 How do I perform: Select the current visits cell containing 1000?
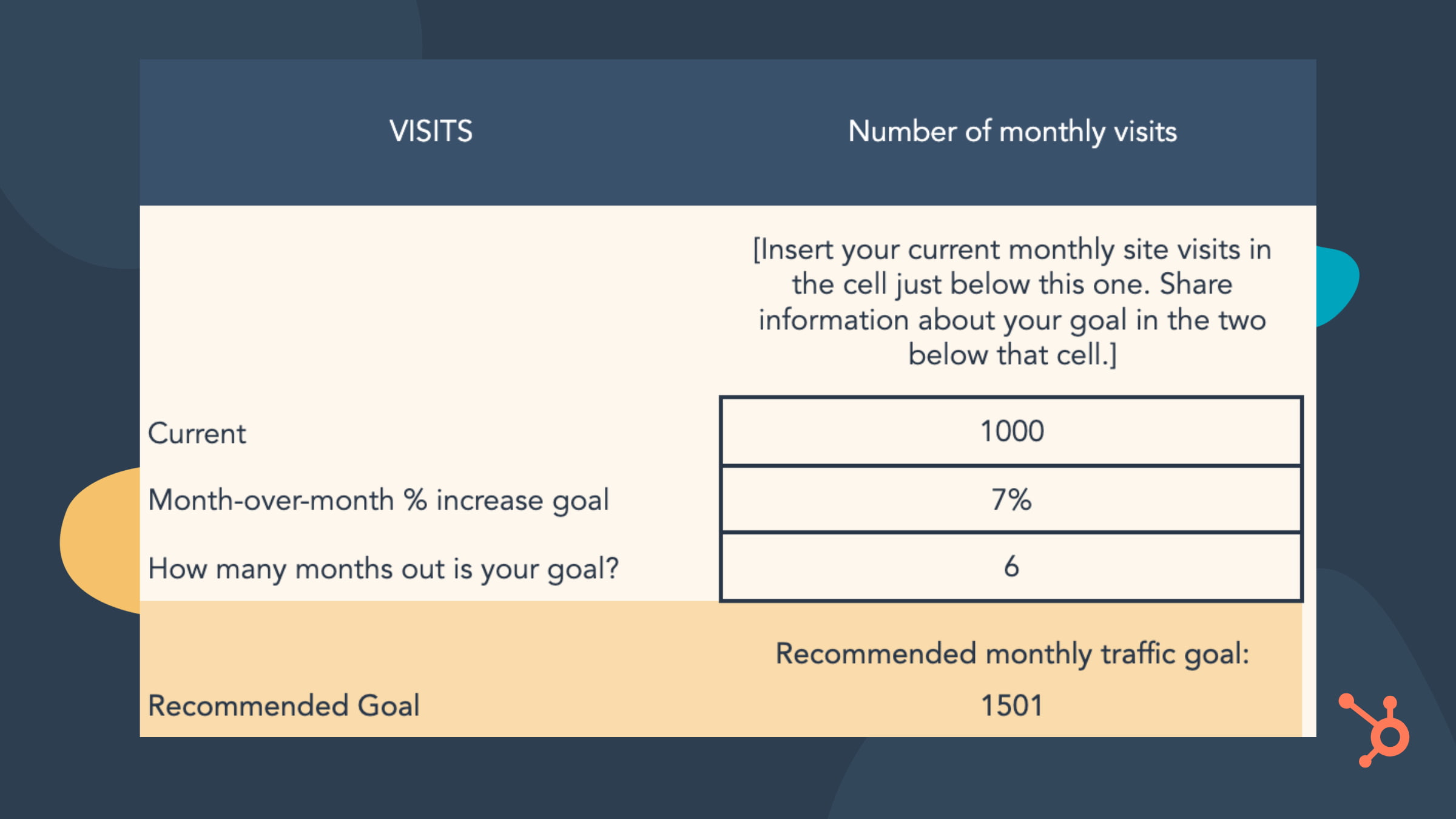point(1011,431)
